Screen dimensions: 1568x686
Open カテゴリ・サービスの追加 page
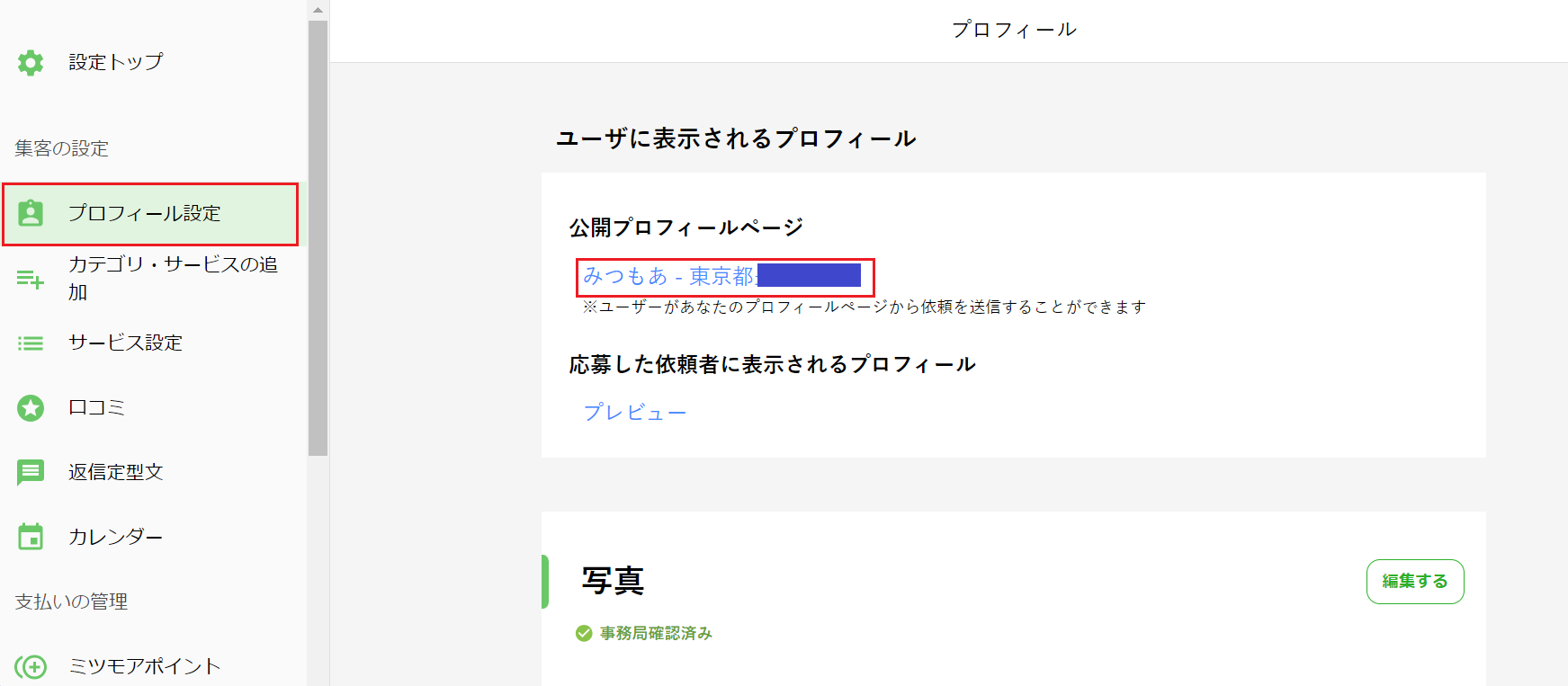pos(173,278)
